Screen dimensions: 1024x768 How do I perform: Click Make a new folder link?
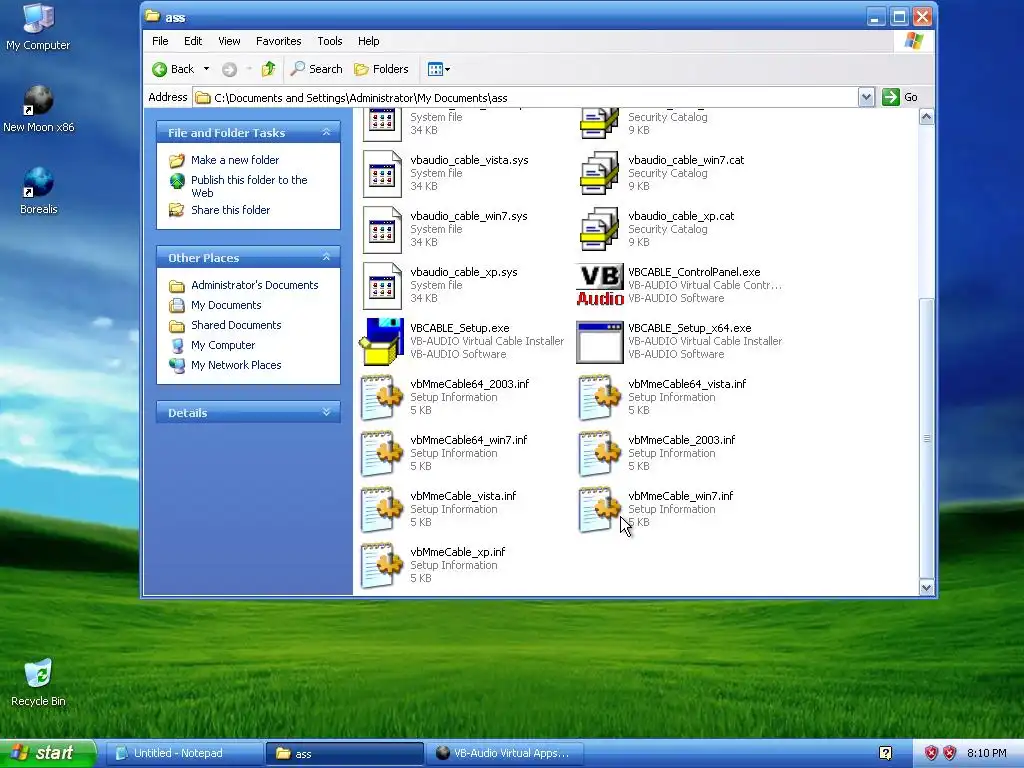(x=235, y=160)
